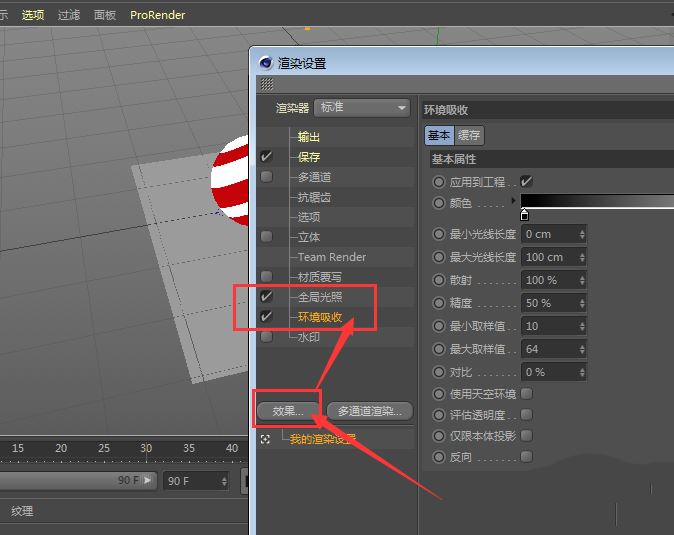Disable the 全局光照 checkbox
The height and width of the screenshot is (535, 674).
tap(267, 297)
